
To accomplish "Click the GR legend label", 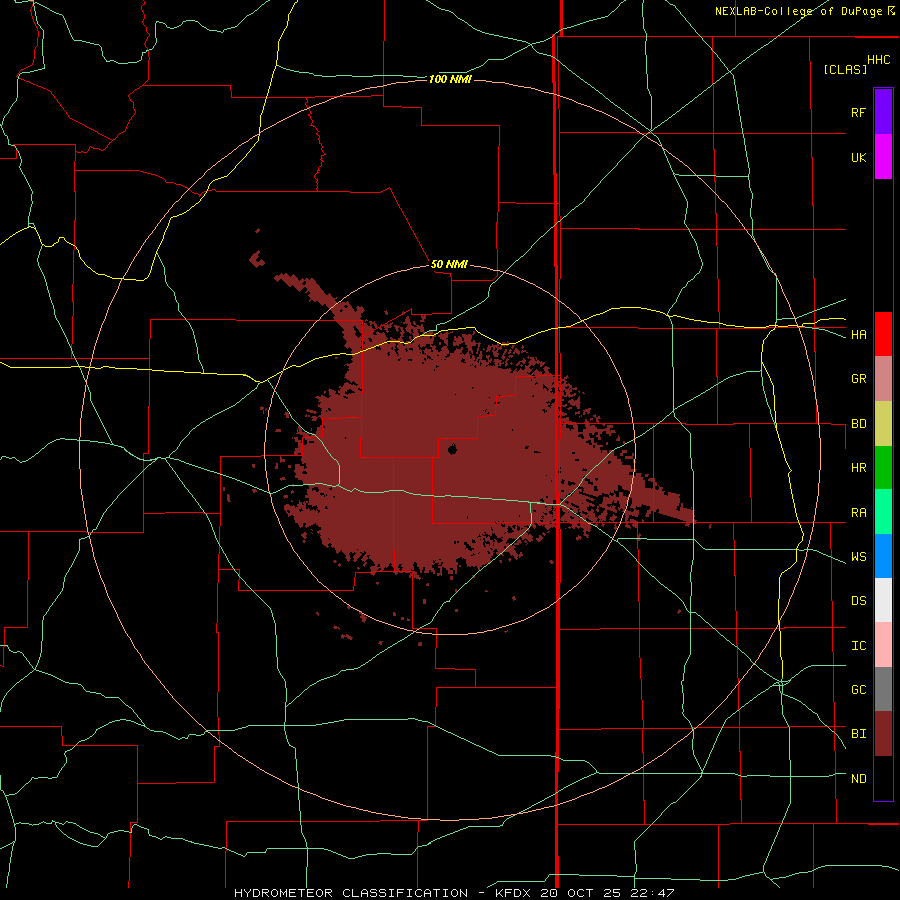I will pos(858,379).
